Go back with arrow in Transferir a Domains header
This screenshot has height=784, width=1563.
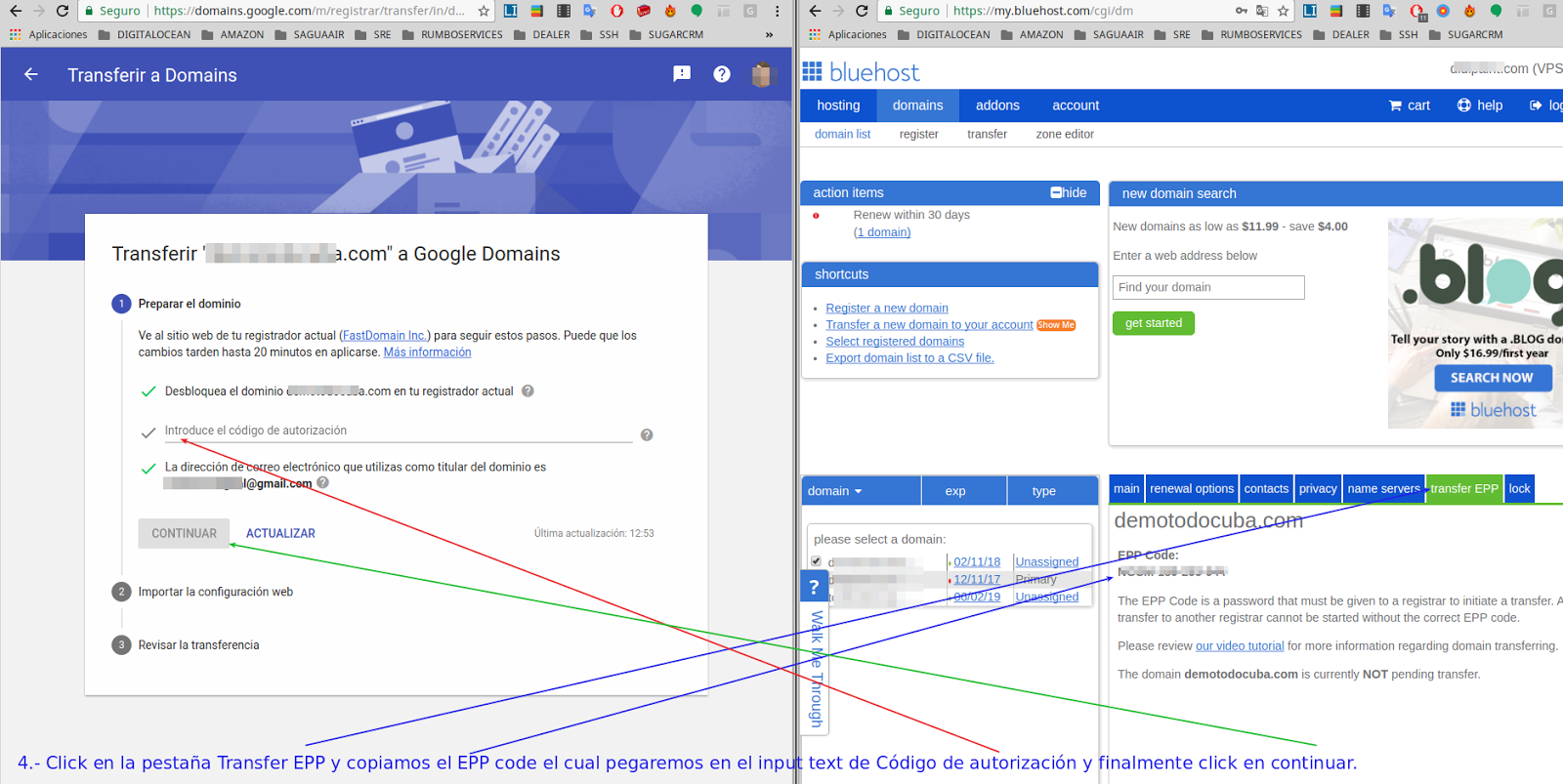point(31,74)
